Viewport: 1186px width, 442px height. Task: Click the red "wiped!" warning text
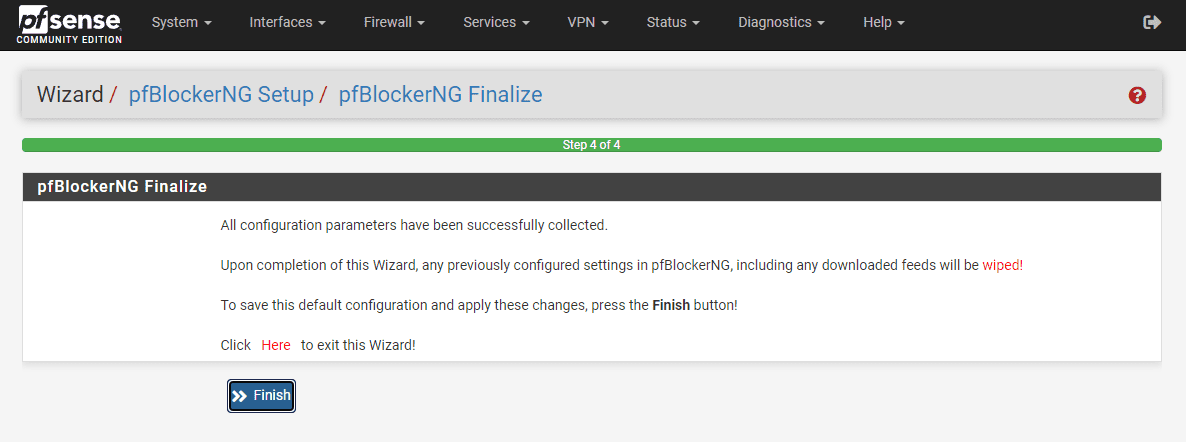(1002, 265)
